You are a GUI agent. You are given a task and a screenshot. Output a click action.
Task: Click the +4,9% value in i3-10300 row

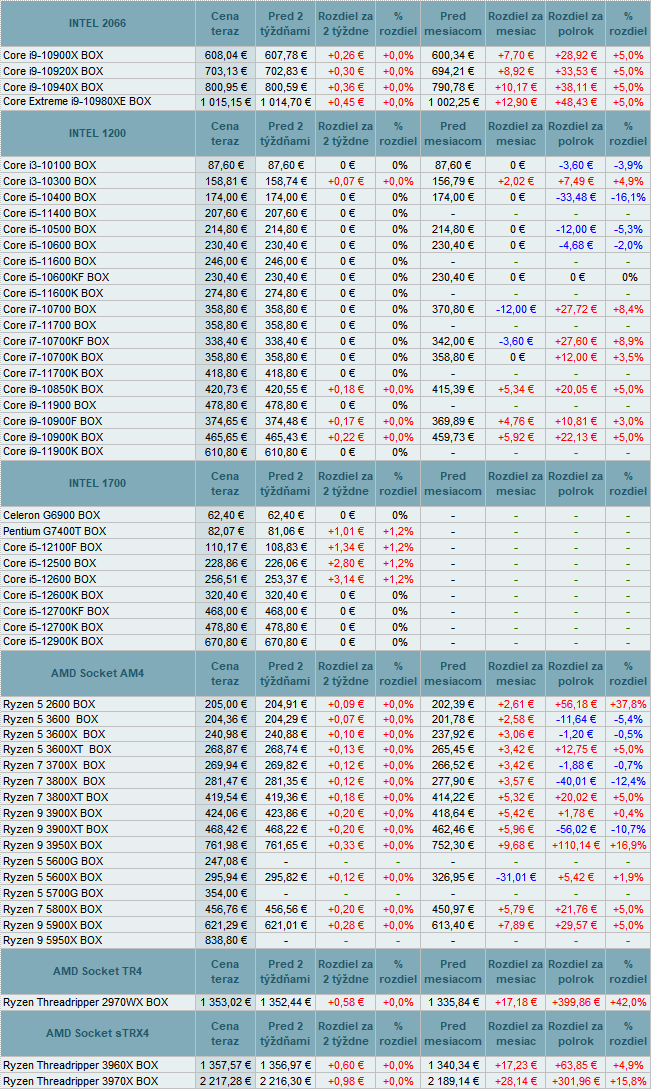(x=628, y=181)
